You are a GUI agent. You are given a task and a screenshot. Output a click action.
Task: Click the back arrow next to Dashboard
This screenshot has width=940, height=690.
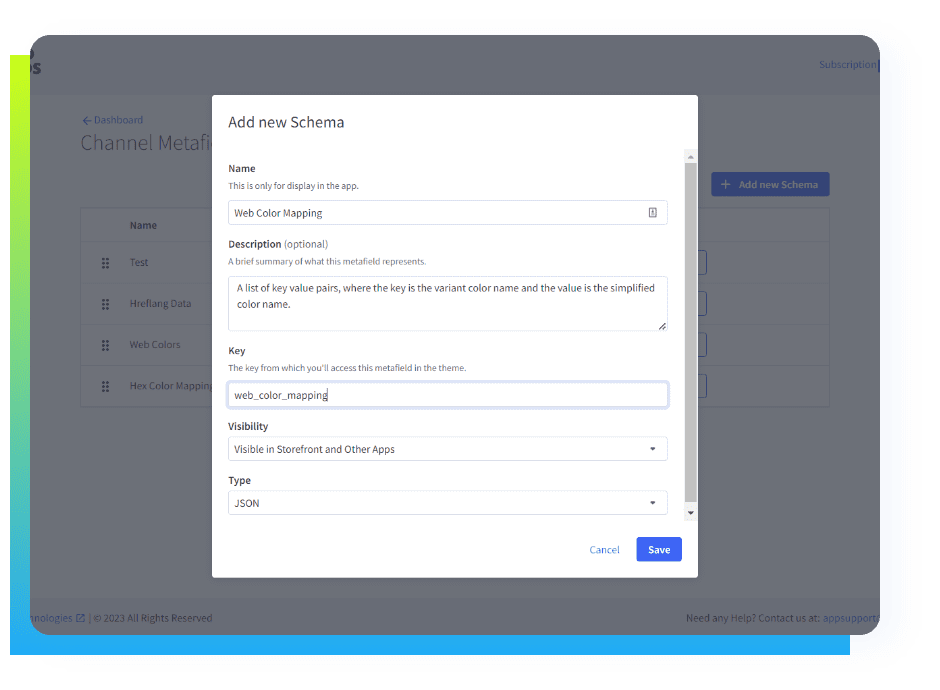(87, 121)
